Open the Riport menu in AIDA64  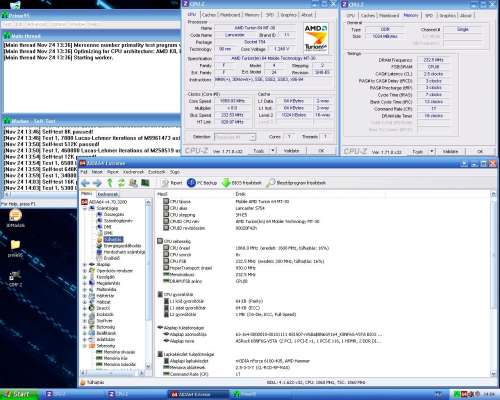click(113, 172)
